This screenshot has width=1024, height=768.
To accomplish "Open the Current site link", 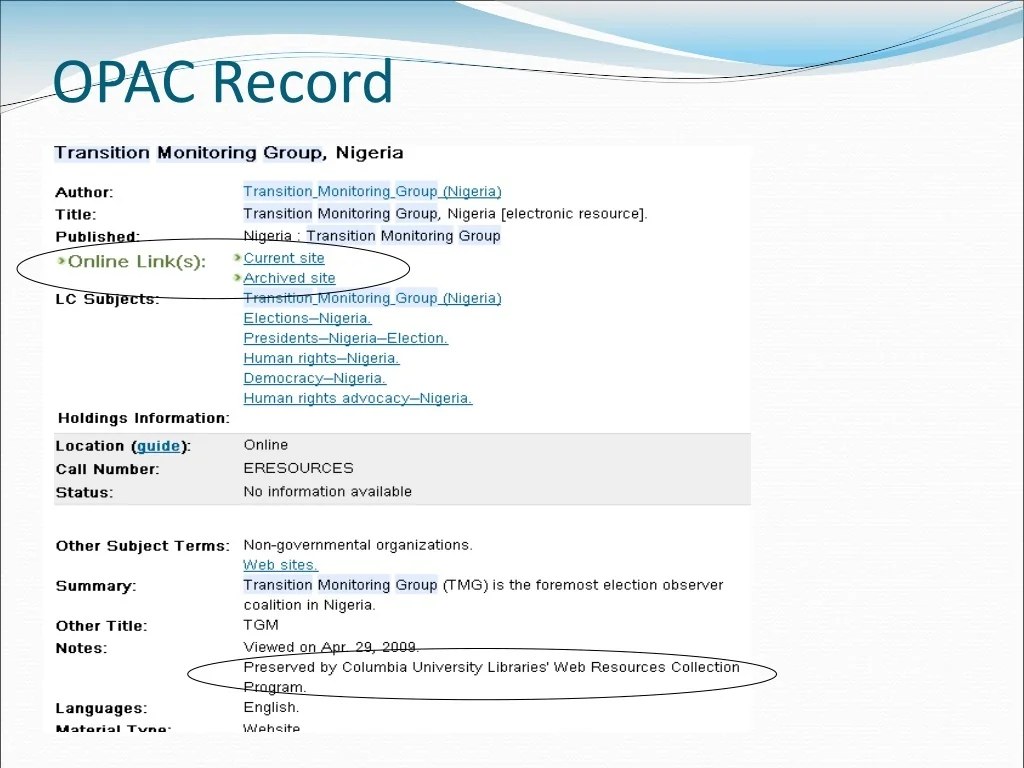I will pyautogui.click(x=284, y=258).
